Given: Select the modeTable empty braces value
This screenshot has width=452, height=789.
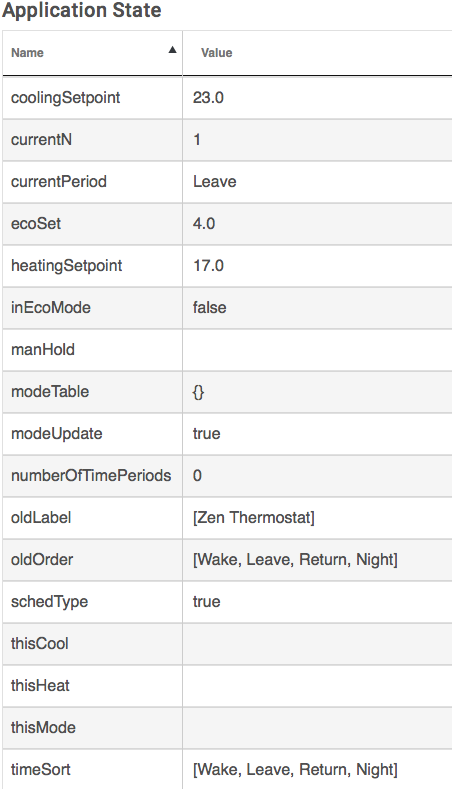Looking at the screenshot, I should point(198,392).
